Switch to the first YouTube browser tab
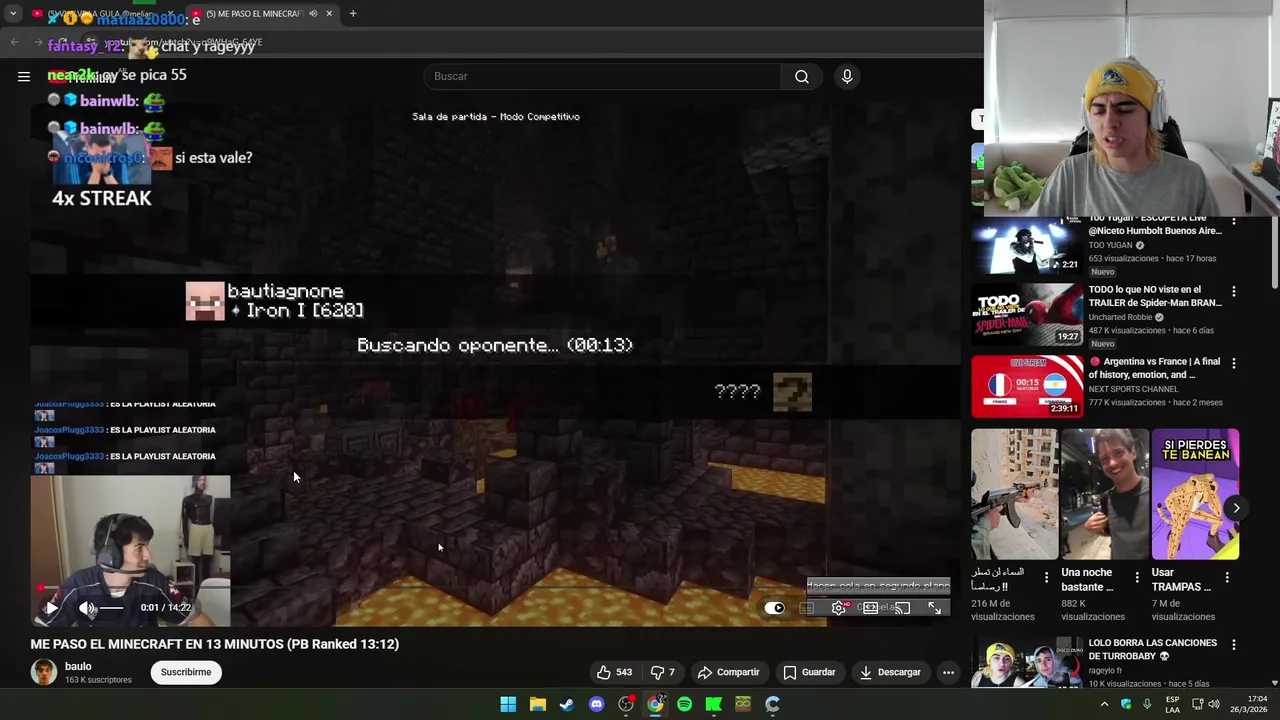1280x720 pixels. 105,14
